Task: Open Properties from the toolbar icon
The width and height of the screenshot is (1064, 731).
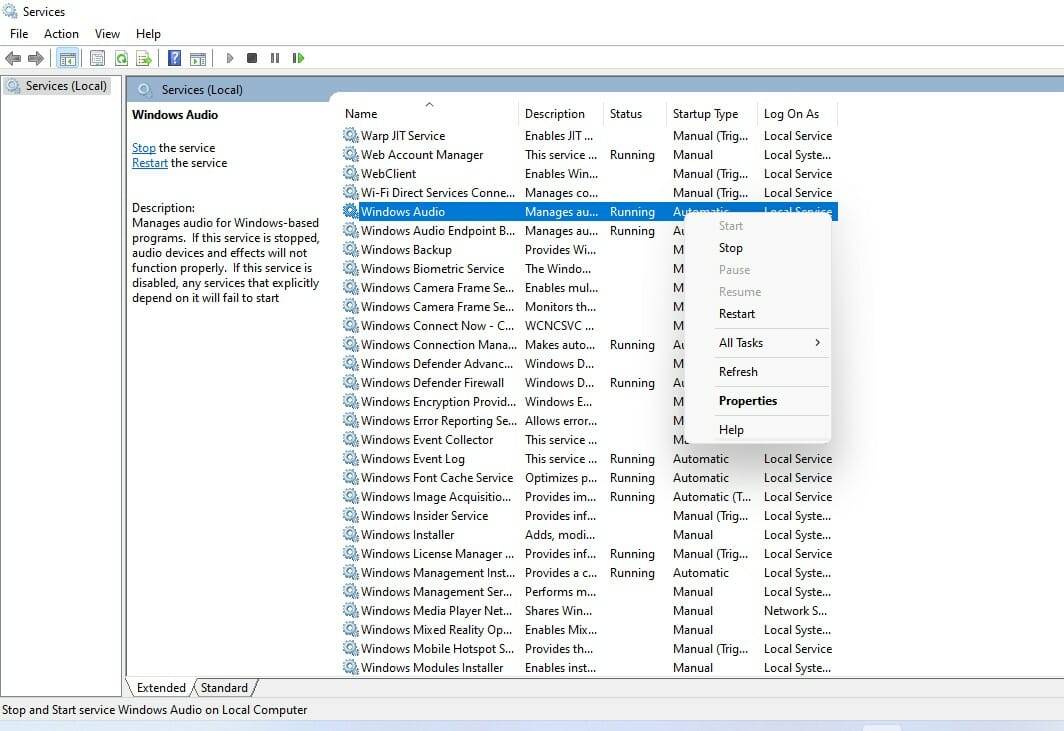Action: click(97, 59)
